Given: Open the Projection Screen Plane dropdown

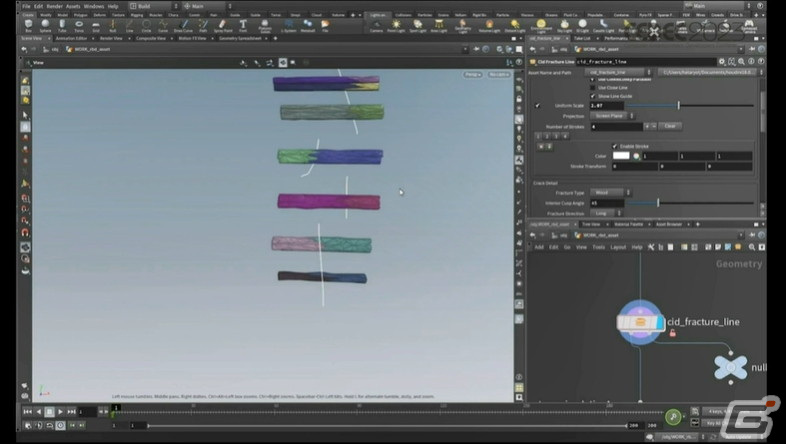Looking at the screenshot, I should point(612,116).
